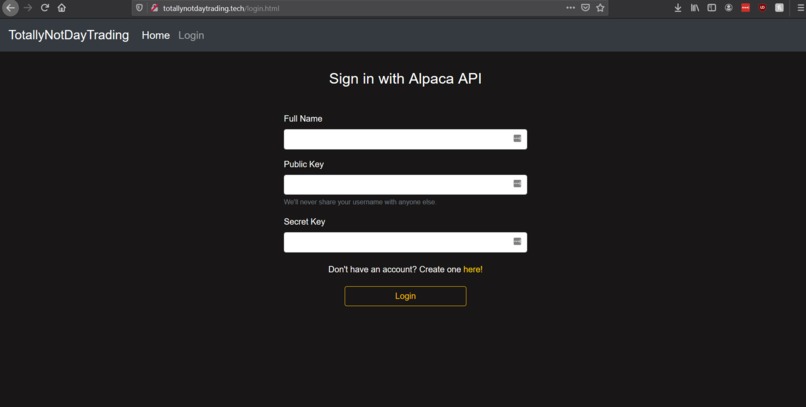Select the URL text in the address bar

click(x=221, y=8)
